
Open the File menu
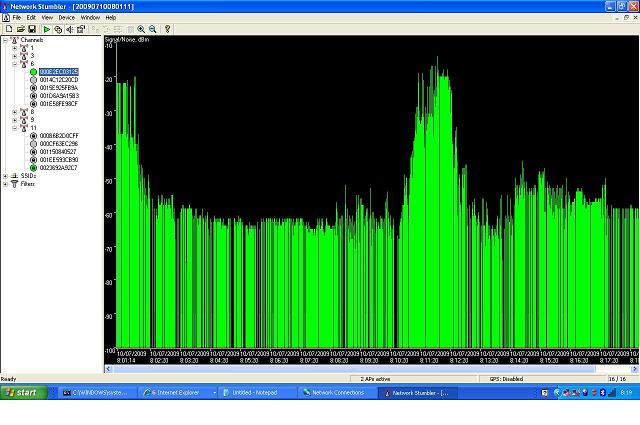[16, 17]
